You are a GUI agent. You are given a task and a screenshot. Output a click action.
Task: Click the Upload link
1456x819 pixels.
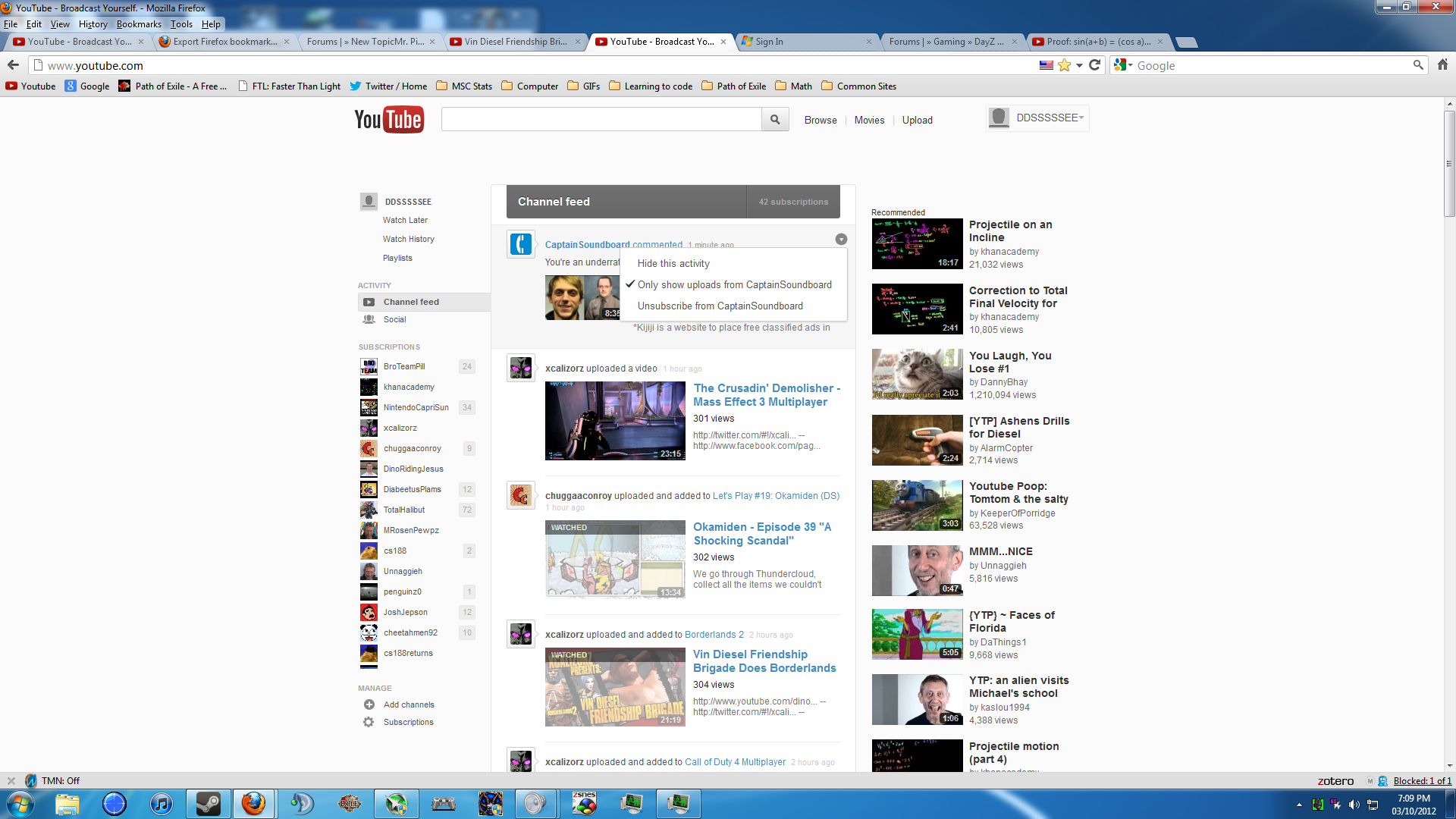(x=917, y=120)
